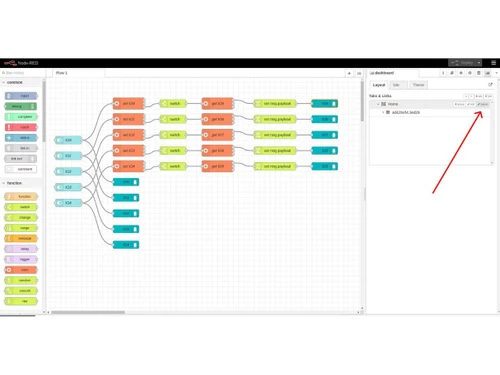Select the random node in palette
Viewport: 500px width, 375px height.
(x=21, y=280)
